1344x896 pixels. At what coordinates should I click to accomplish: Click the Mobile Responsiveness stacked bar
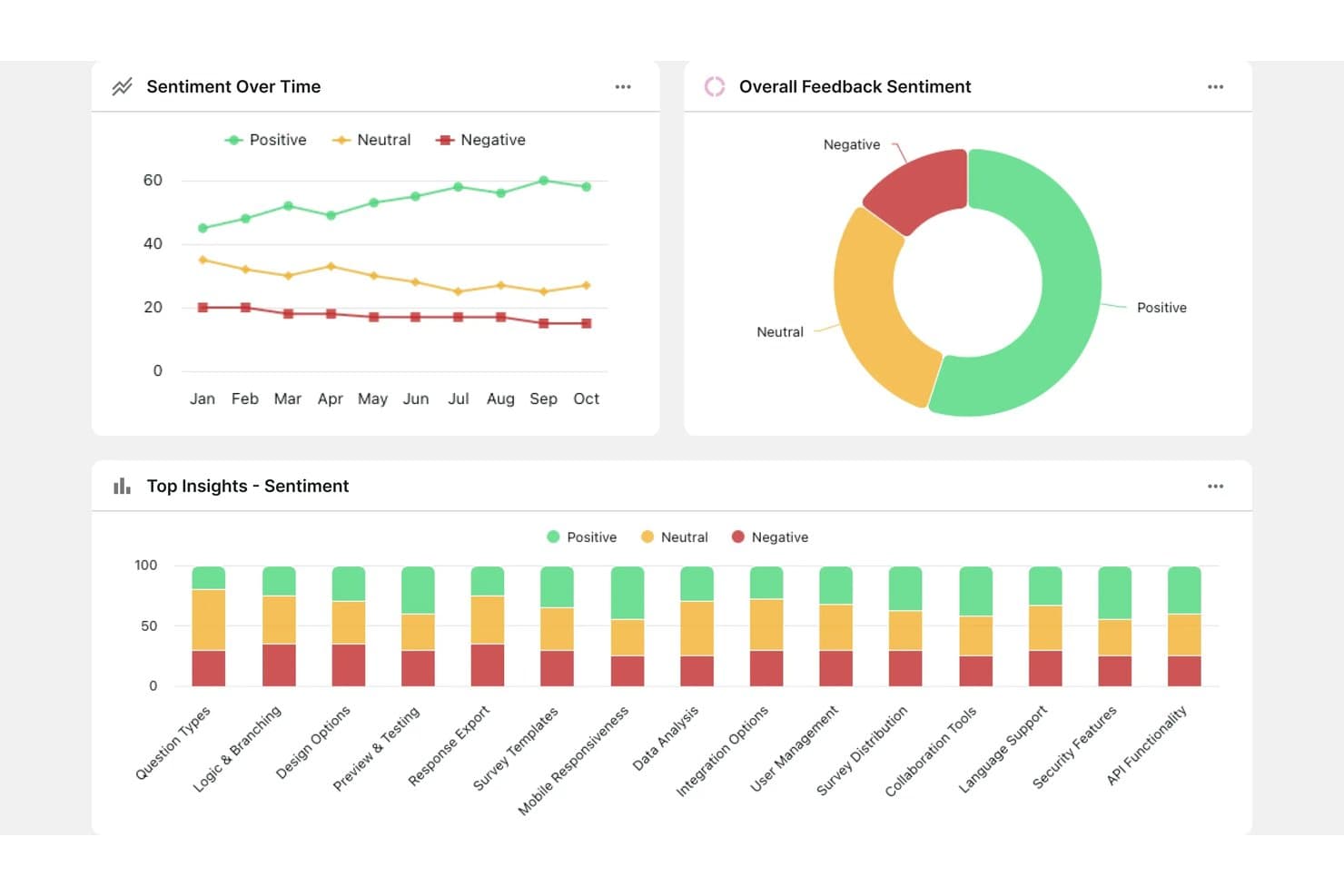click(628, 626)
